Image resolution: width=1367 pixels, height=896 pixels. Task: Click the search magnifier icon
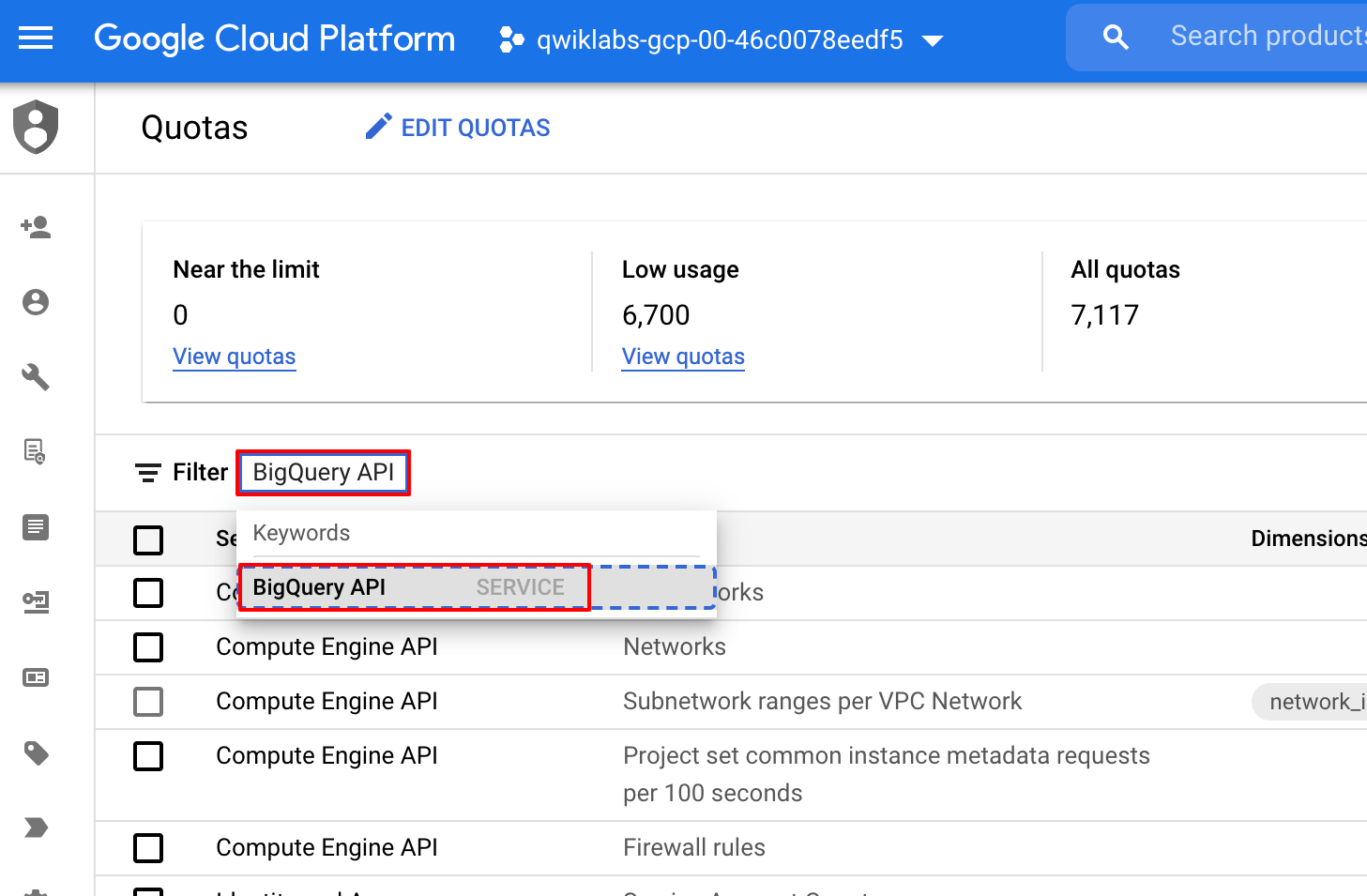1116,38
